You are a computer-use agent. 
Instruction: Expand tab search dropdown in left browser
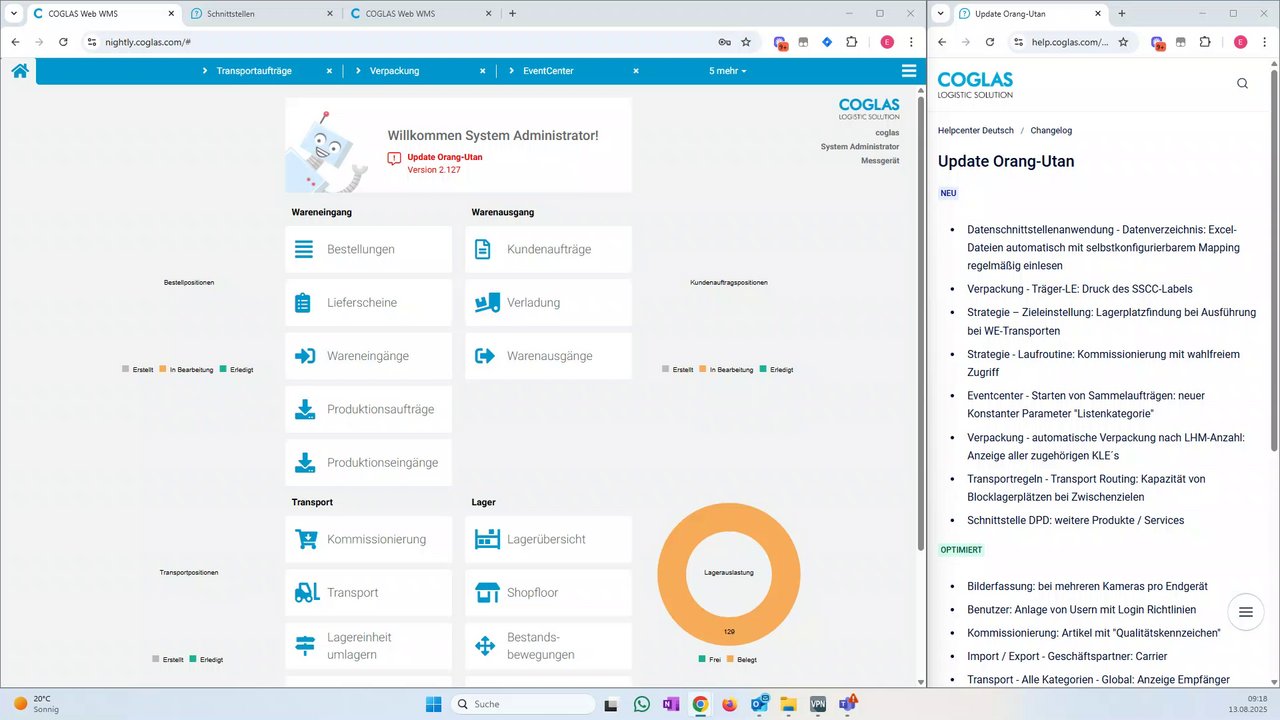point(14,13)
